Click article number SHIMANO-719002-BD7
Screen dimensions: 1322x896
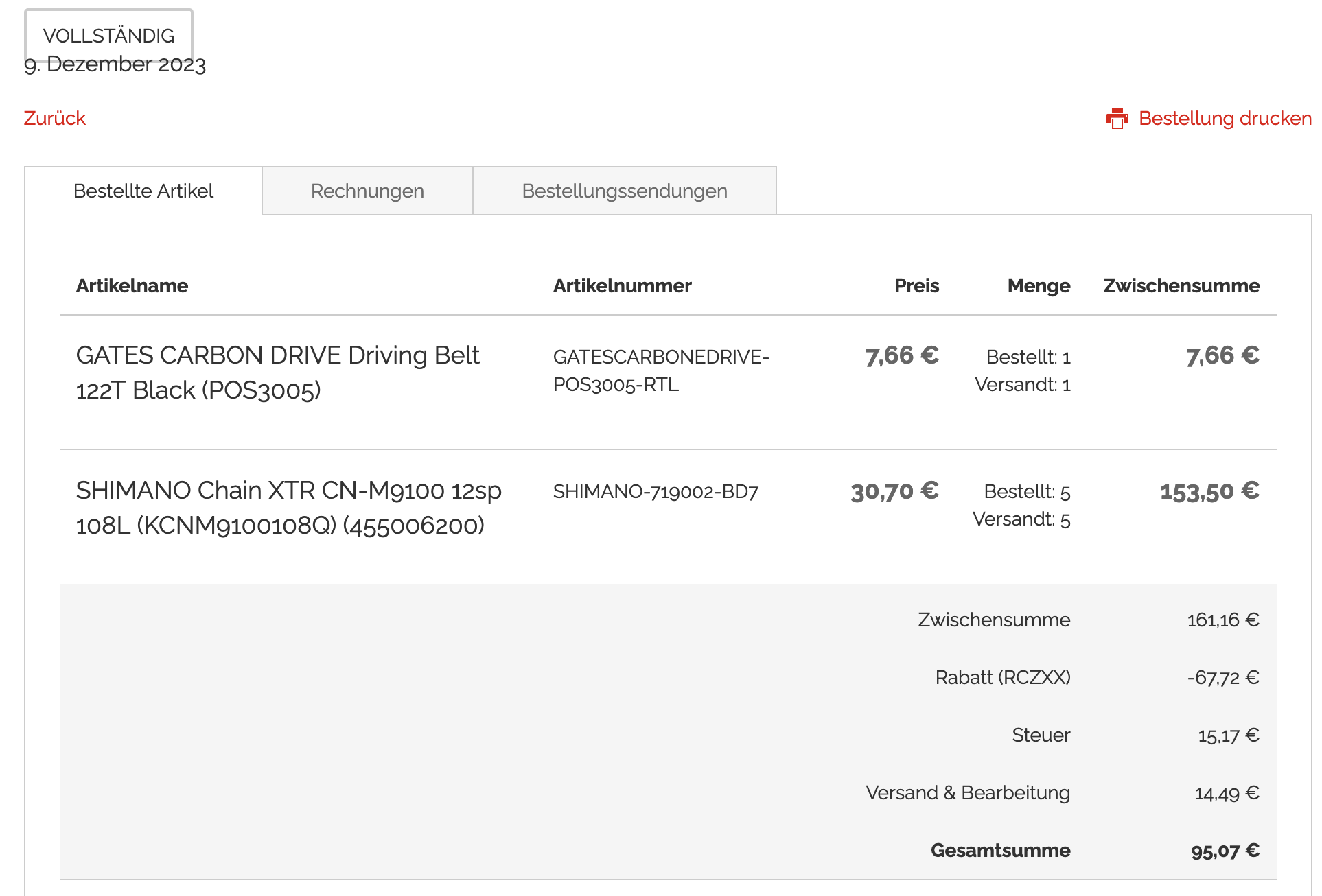click(x=656, y=492)
